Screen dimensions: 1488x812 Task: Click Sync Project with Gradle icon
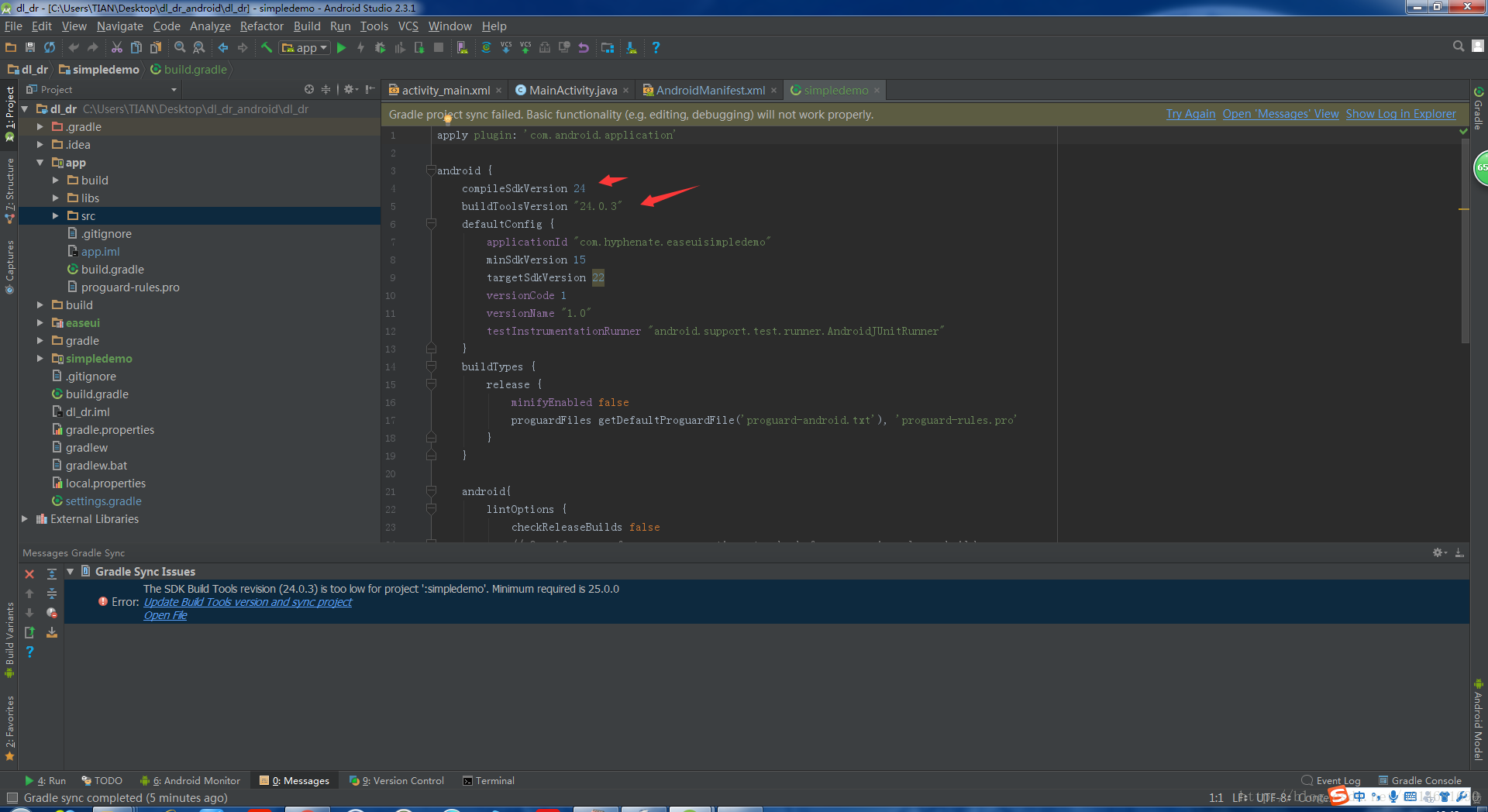pyautogui.click(x=486, y=47)
